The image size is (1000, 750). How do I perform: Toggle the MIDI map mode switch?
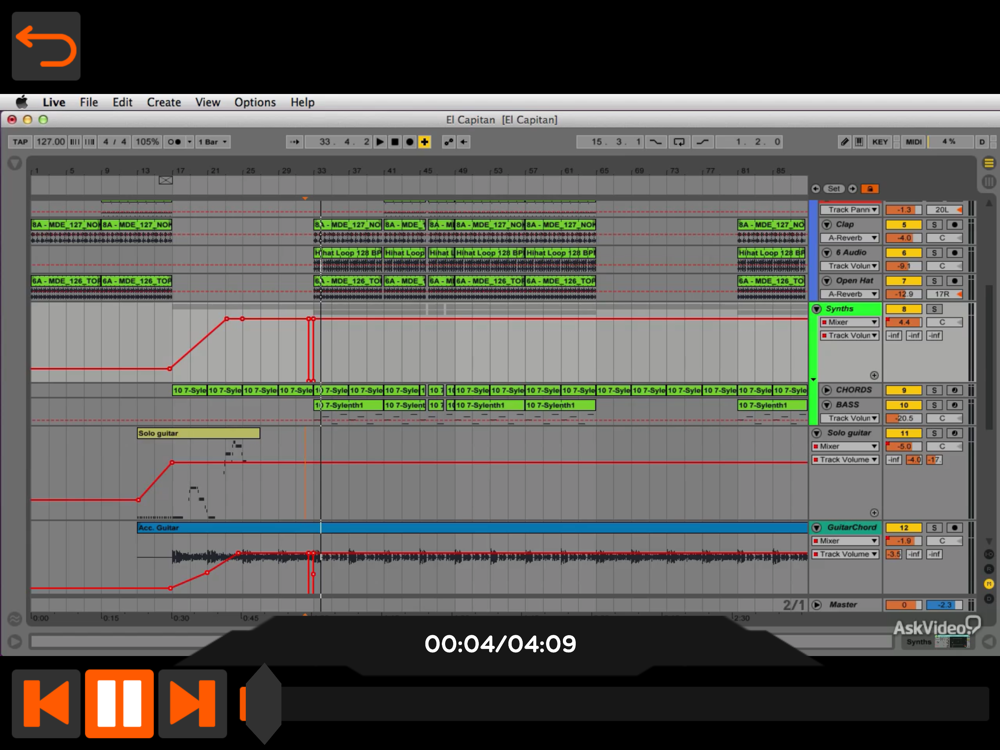(913, 142)
